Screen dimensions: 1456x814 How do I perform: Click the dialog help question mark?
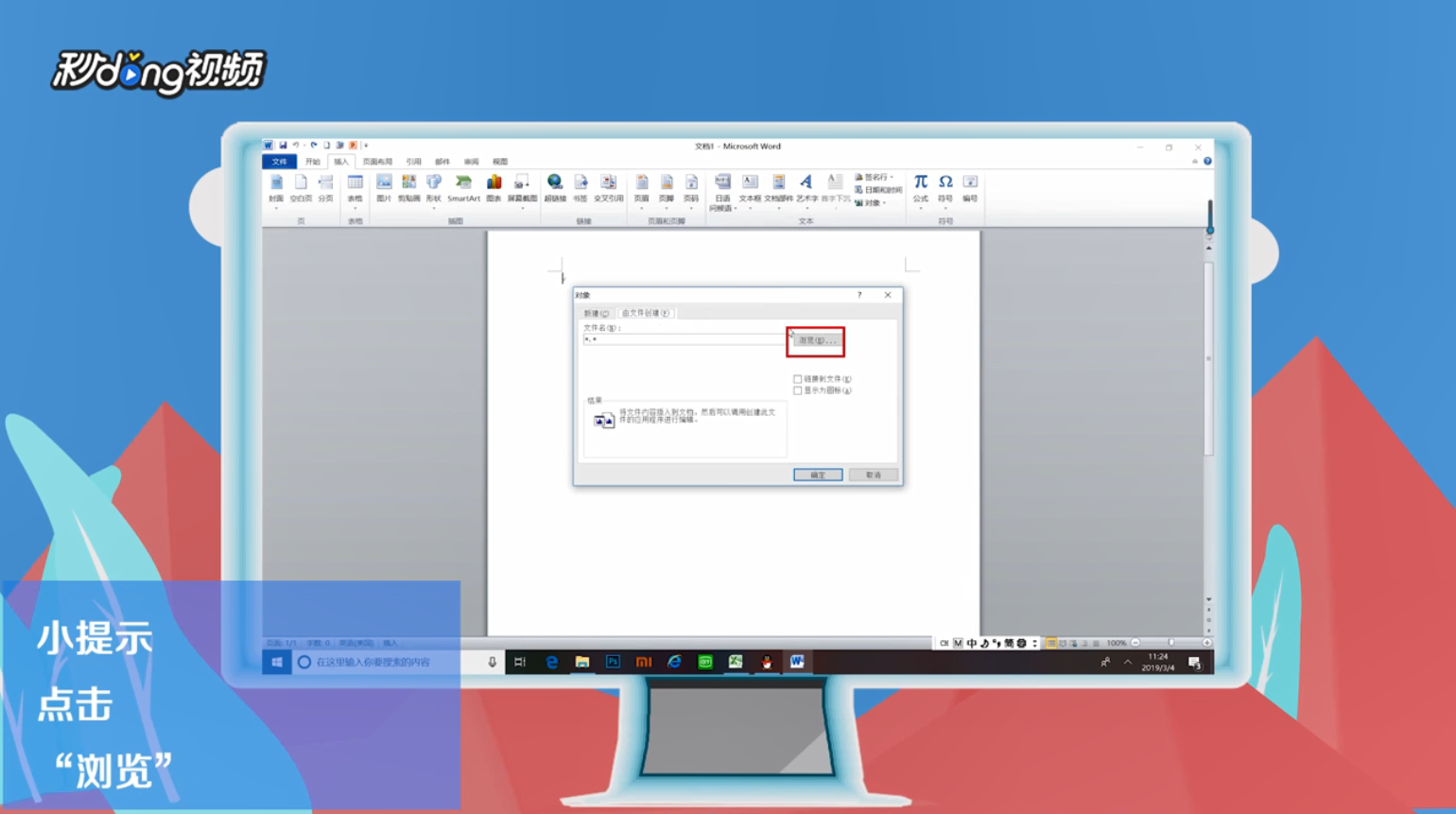pos(859,295)
